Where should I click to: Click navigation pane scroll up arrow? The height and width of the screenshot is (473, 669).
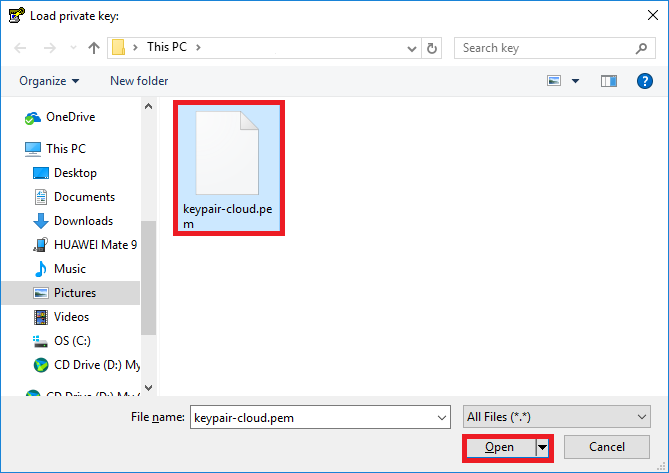coord(148,106)
